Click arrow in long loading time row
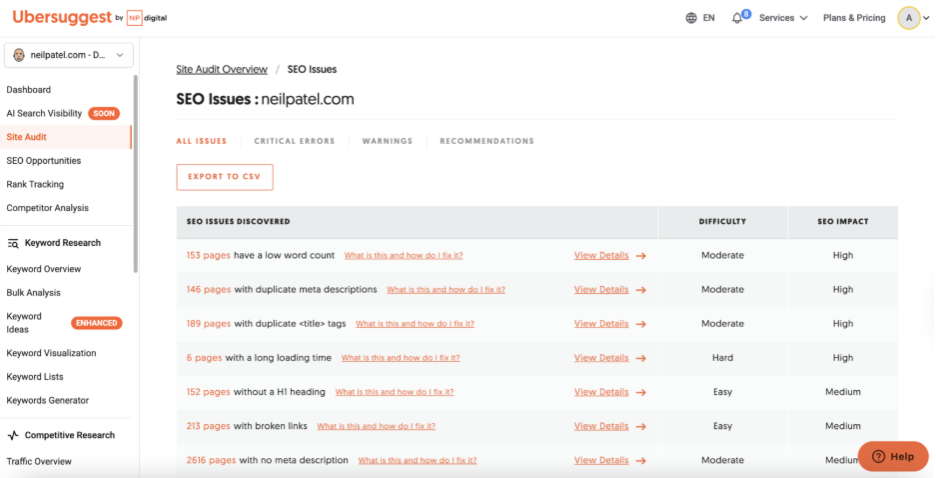The height and width of the screenshot is (478, 936). 641,358
